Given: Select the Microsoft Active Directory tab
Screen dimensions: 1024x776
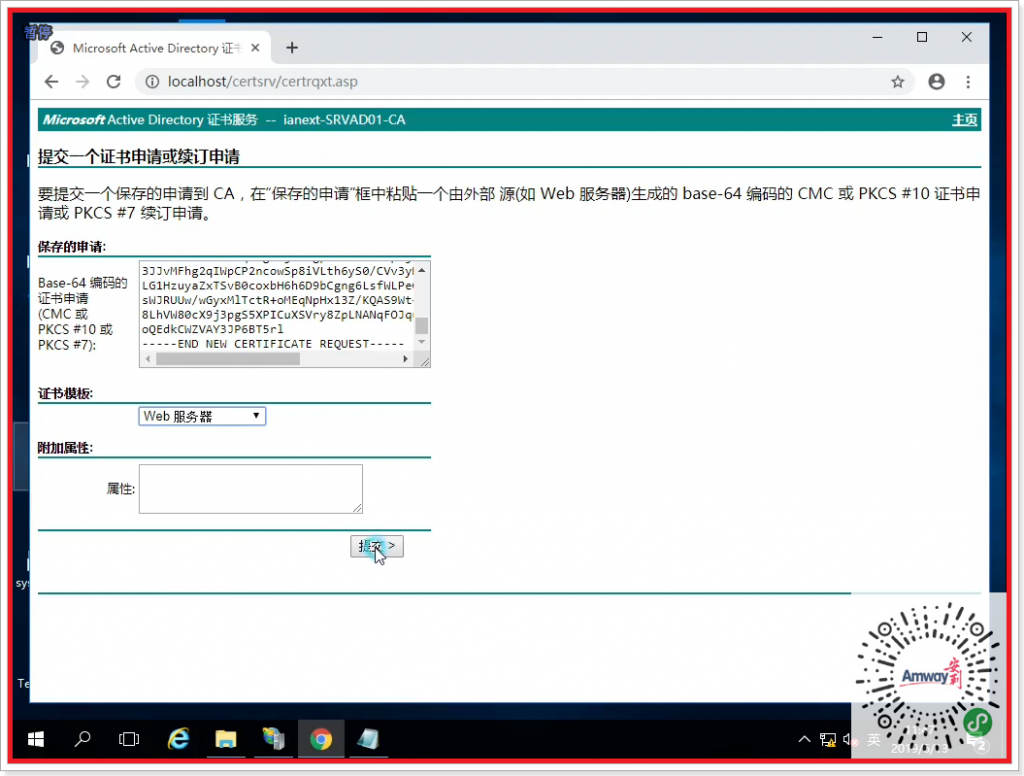Looking at the screenshot, I should (x=150, y=48).
